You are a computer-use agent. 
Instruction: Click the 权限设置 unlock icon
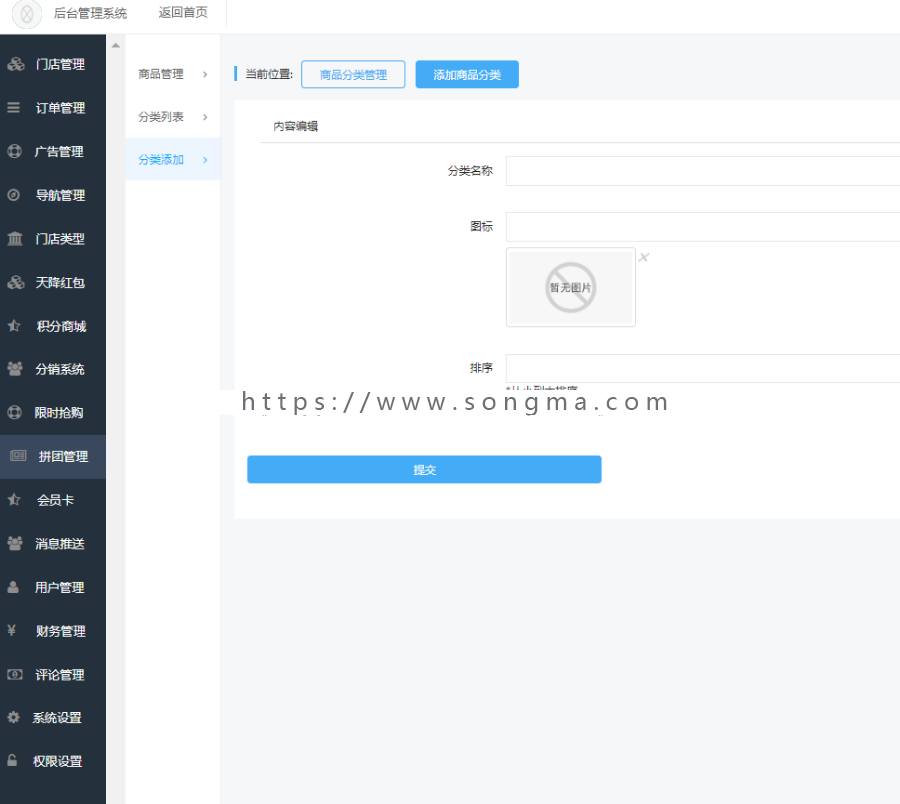tap(12, 760)
